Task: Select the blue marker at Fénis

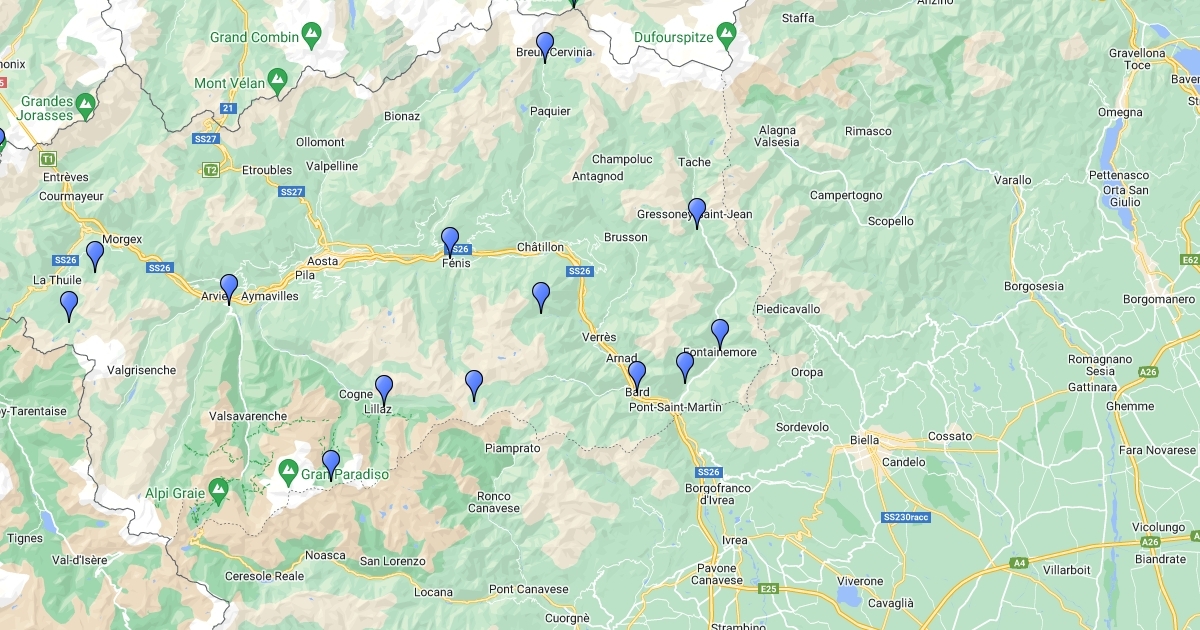Action: pos(450,242)
